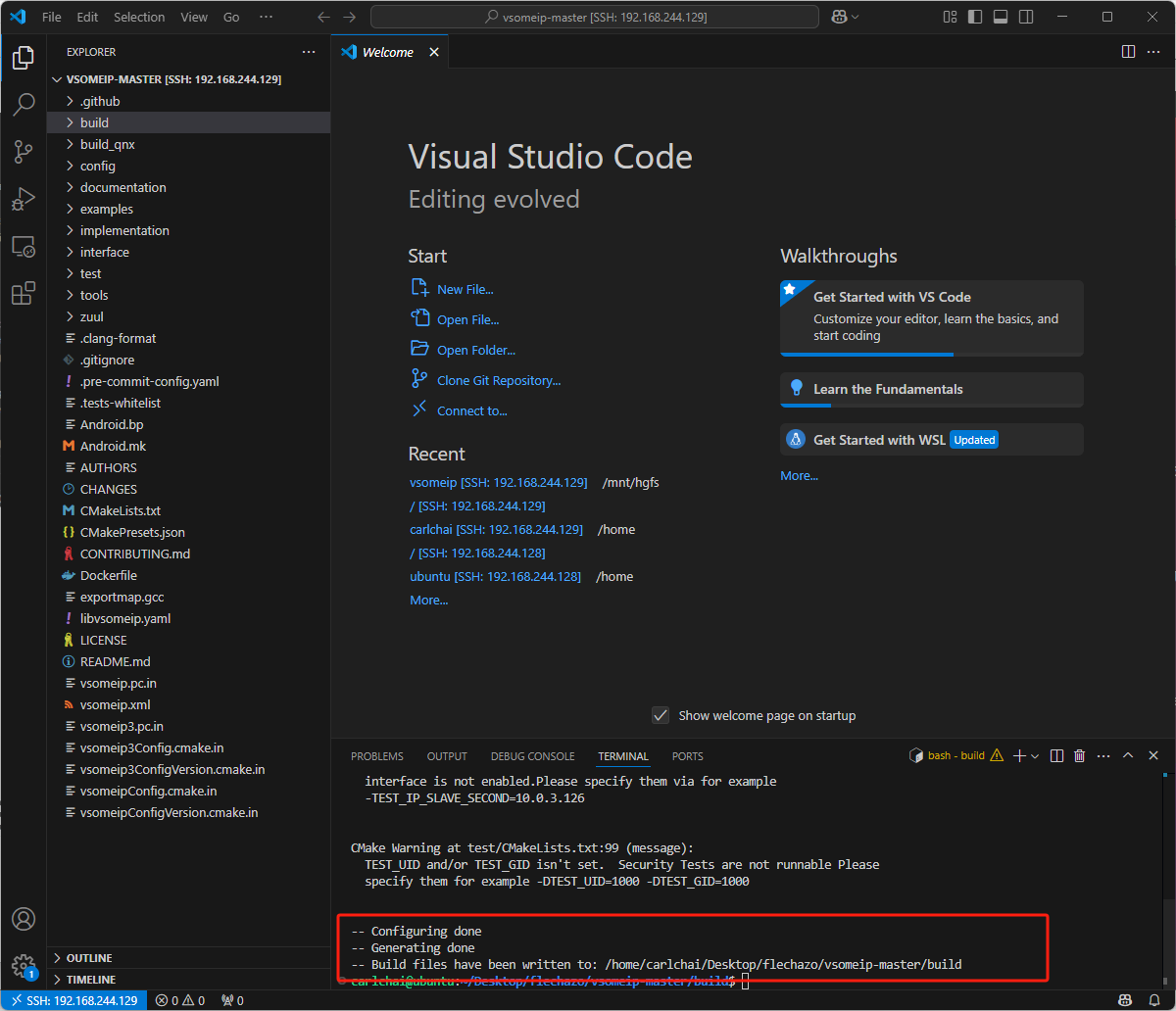Viewport: 1176px width, 1011px height.
Task: Open Remote Explorer icon
Action: pyautogui.click(x=24, y=246)
